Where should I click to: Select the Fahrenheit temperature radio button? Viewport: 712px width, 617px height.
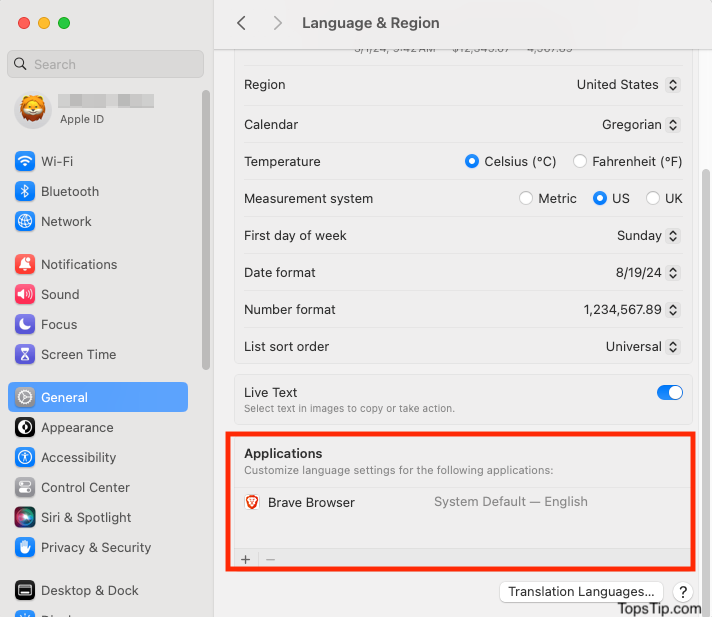[x=580, y=161]
